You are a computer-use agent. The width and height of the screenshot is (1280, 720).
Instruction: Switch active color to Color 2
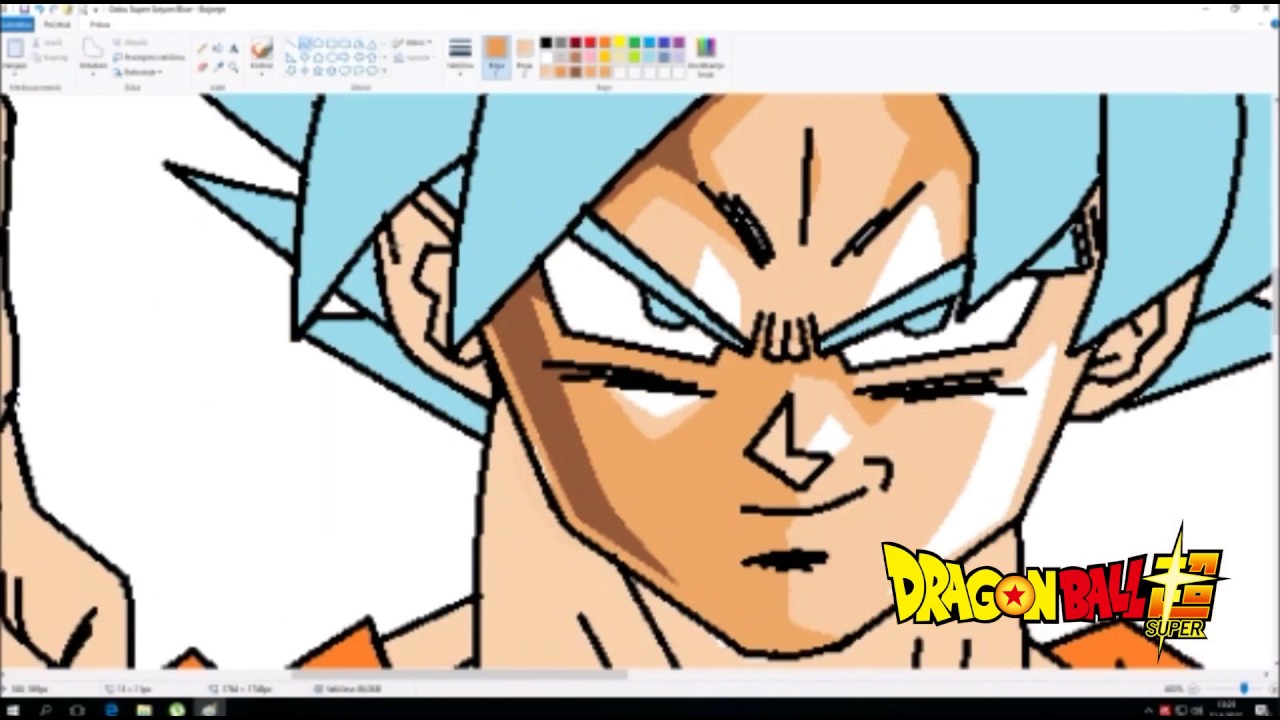pos(523,48)
